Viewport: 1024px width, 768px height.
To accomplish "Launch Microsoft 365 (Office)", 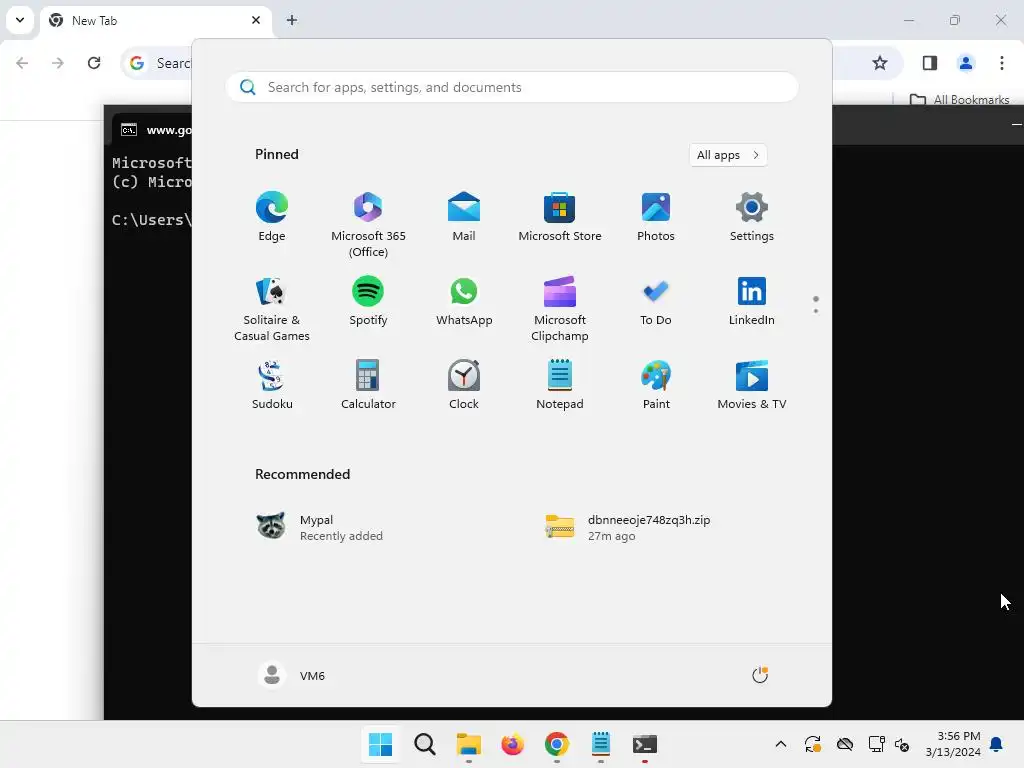I will pyautogui.click(x=368, y=225).
